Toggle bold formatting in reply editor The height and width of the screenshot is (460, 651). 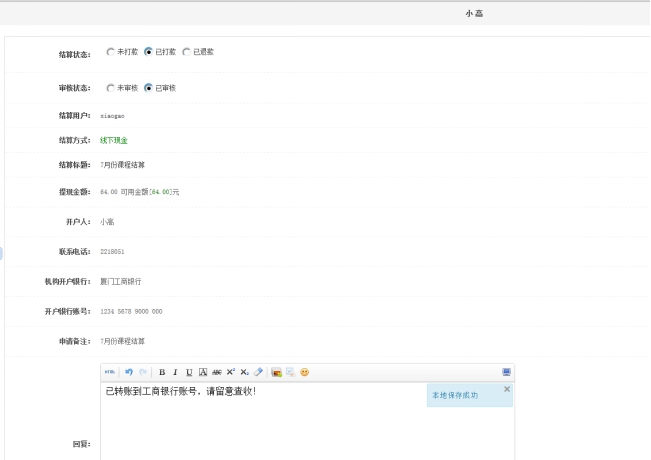click(x=162, y=372)
